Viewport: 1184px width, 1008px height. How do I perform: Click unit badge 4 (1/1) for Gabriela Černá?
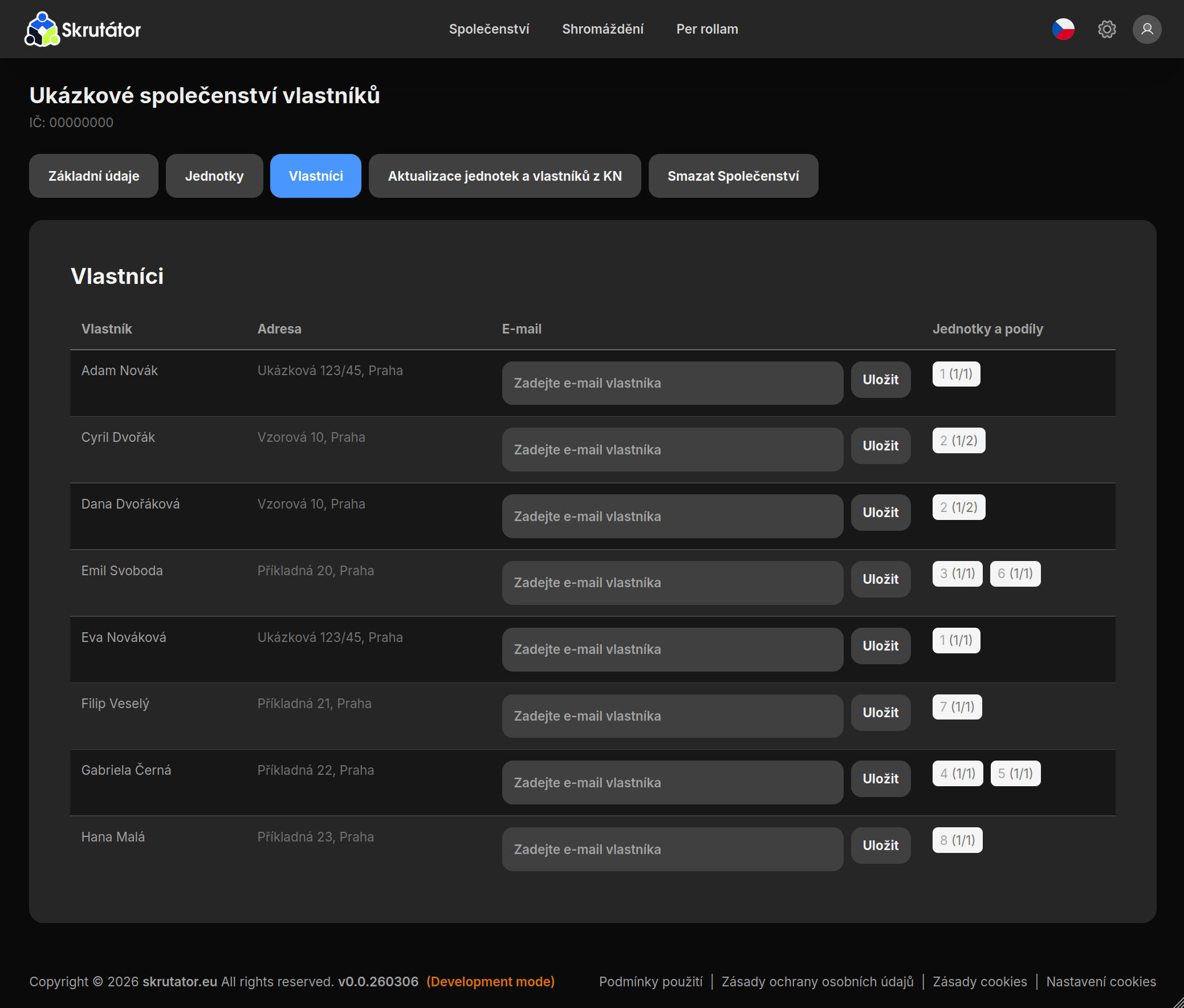tap(958, 773)
